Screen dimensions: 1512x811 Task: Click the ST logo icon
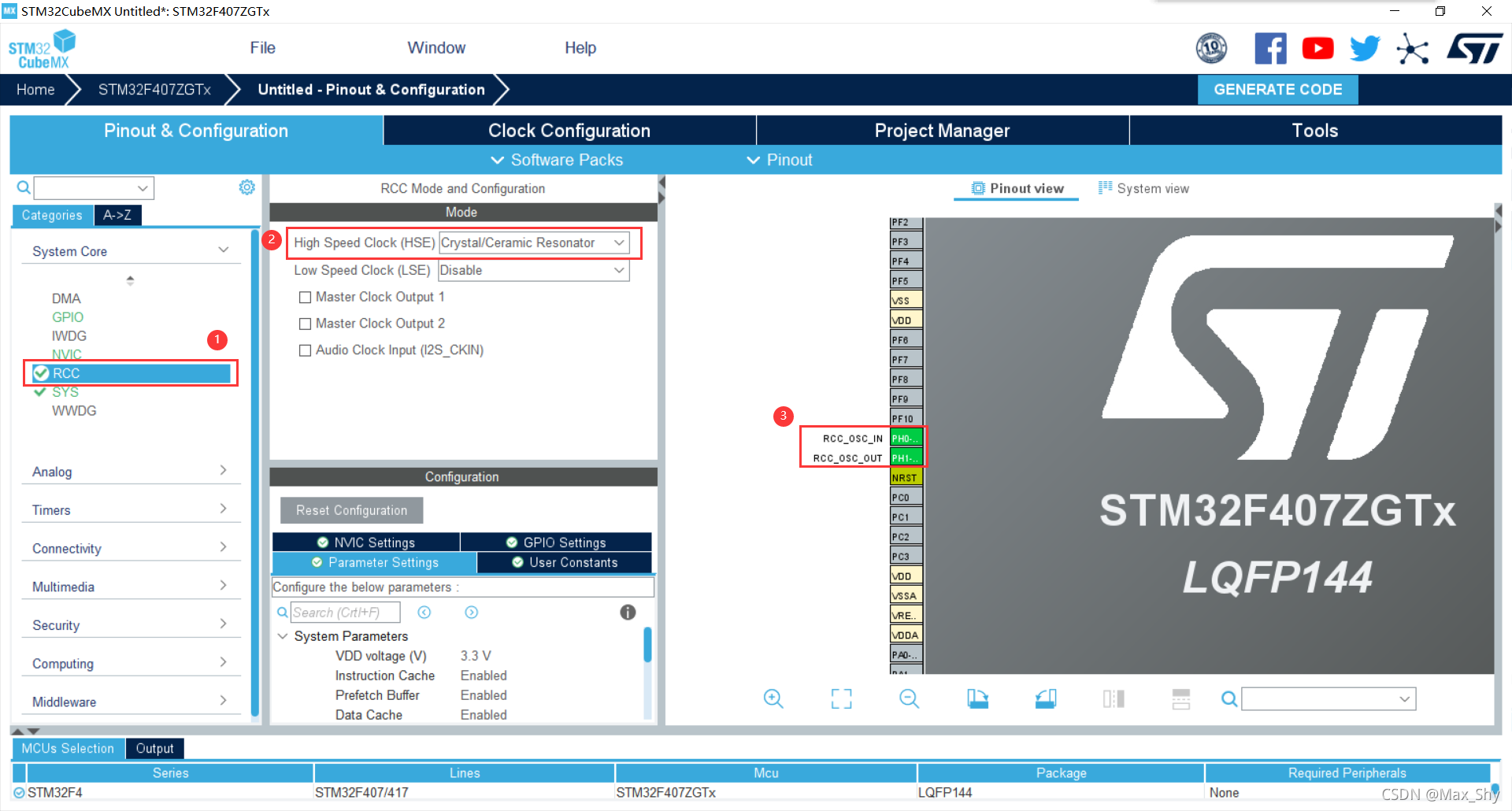[x=1474, y=49]
